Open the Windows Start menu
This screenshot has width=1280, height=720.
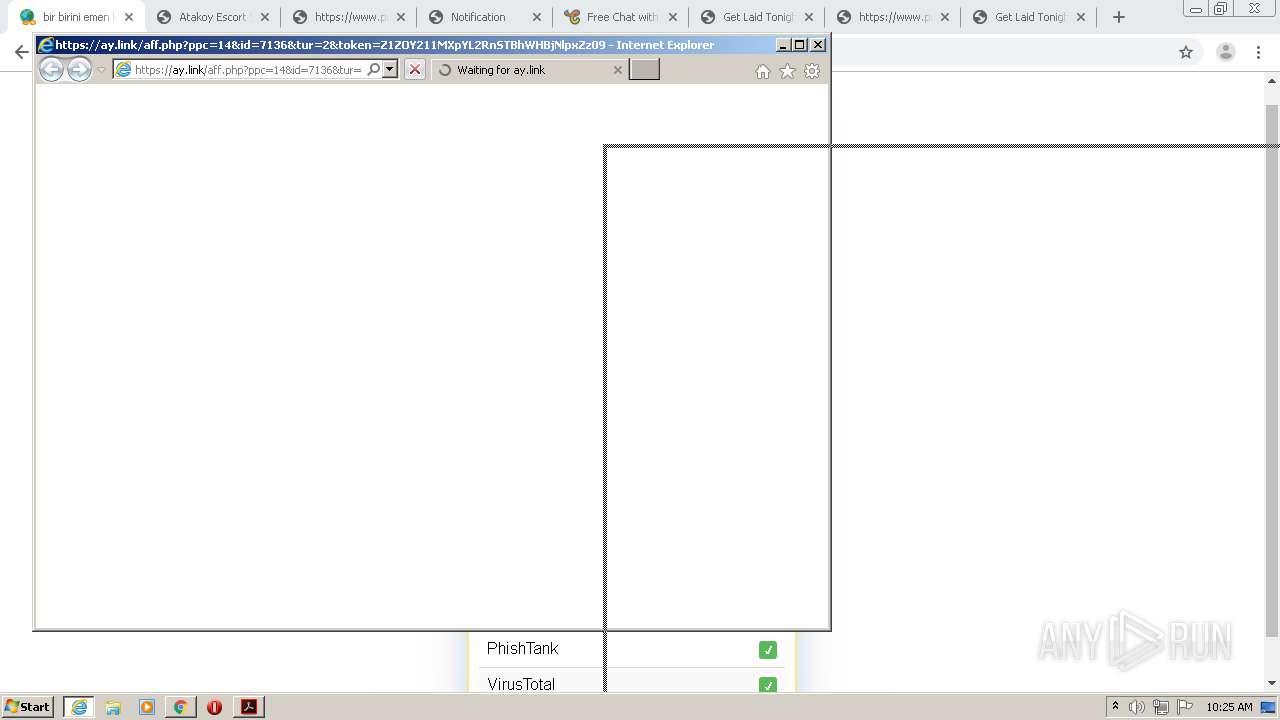tap(28, 707)
